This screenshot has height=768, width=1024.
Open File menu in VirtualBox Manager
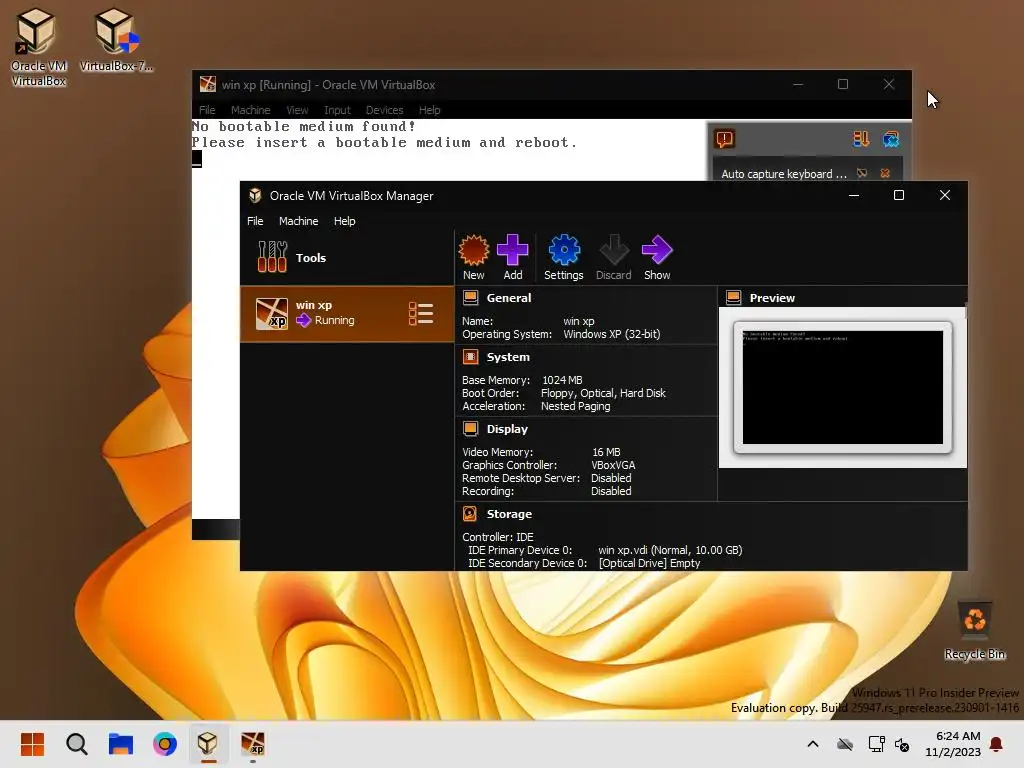pos(255,221)
